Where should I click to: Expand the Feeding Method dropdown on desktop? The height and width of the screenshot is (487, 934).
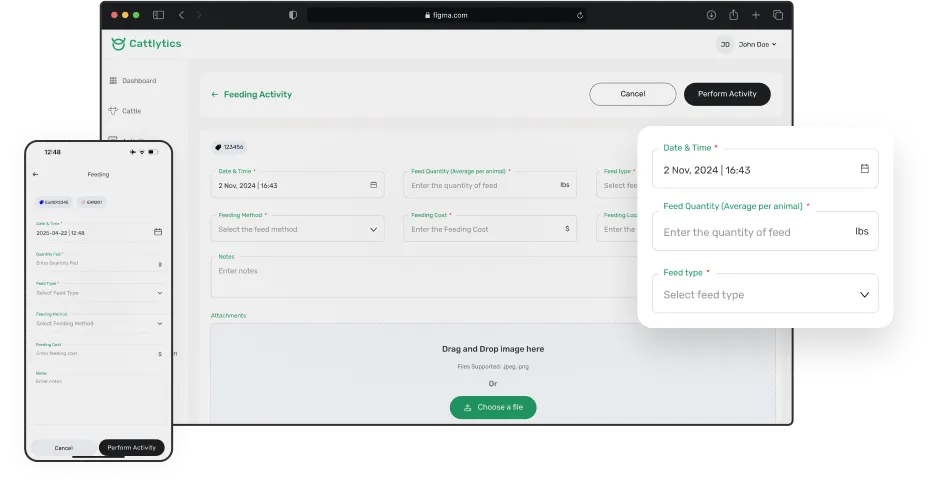pyautogui.click(x=374, y=229)
